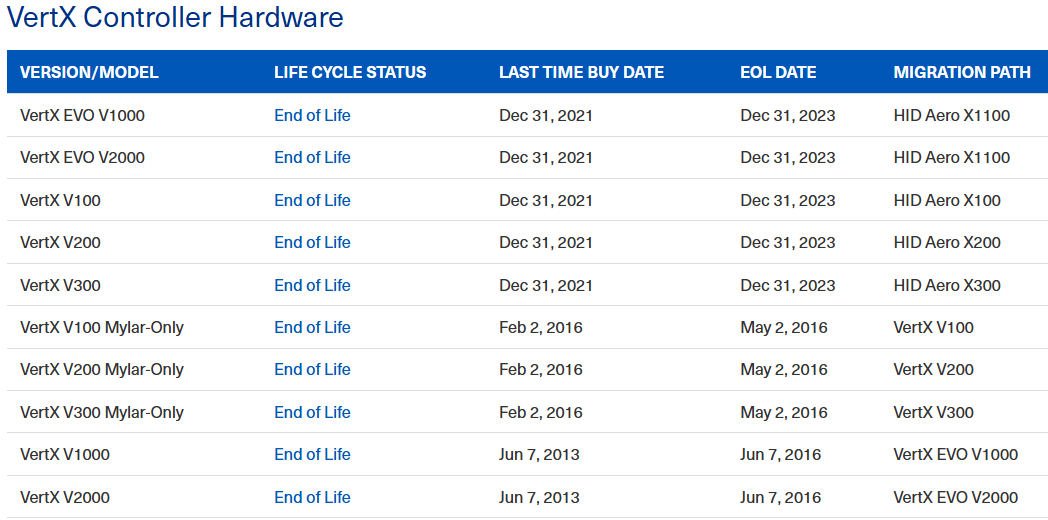
Task: Click the VERSION/MODEL column header
Action: pos(90,72)
